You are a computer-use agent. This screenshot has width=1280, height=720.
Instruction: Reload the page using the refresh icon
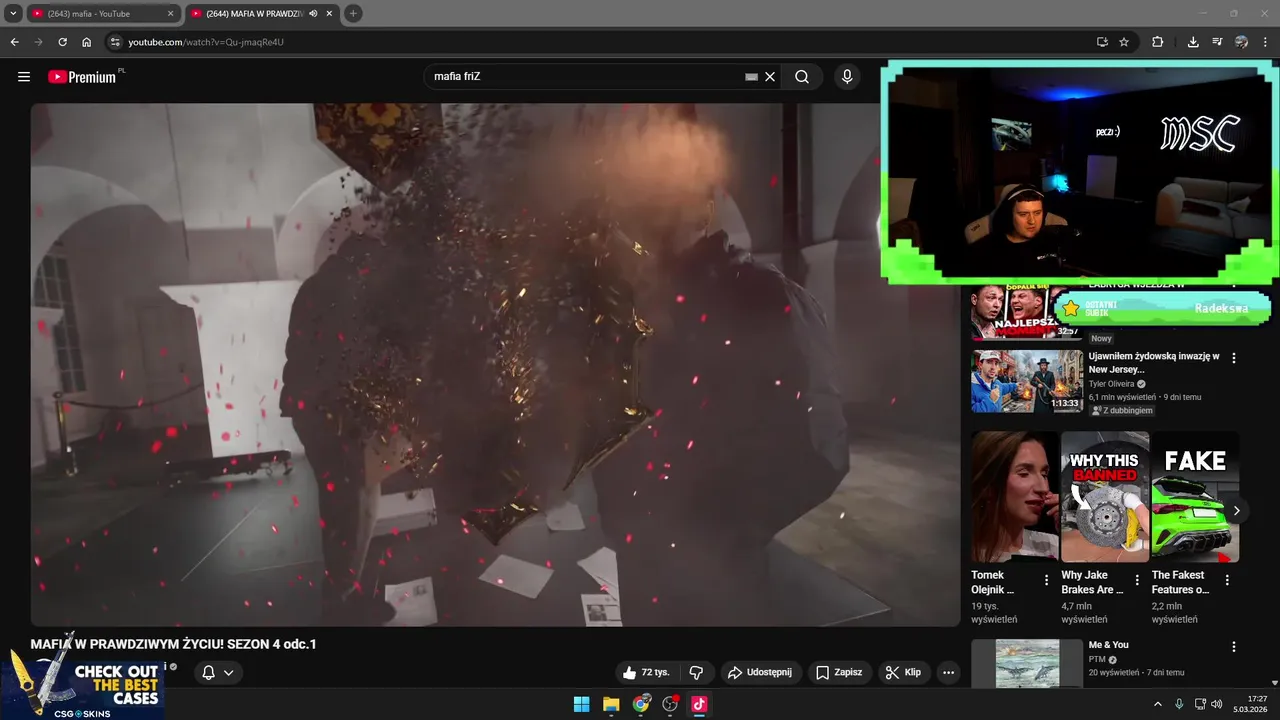tap(63, 42)
